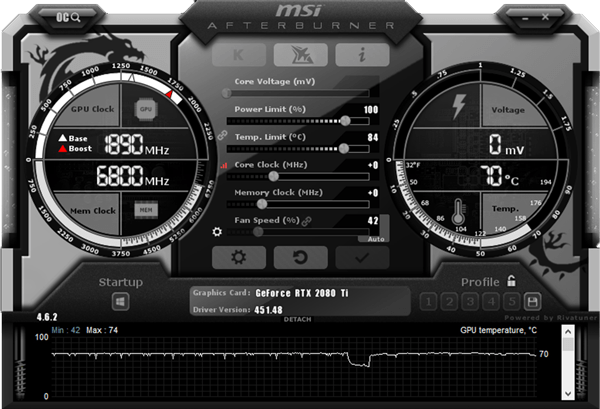Open the Core Clock curve editor bars icon
Image resolution: width=600 pixels, height=409 pixels.
click(224, 164)
